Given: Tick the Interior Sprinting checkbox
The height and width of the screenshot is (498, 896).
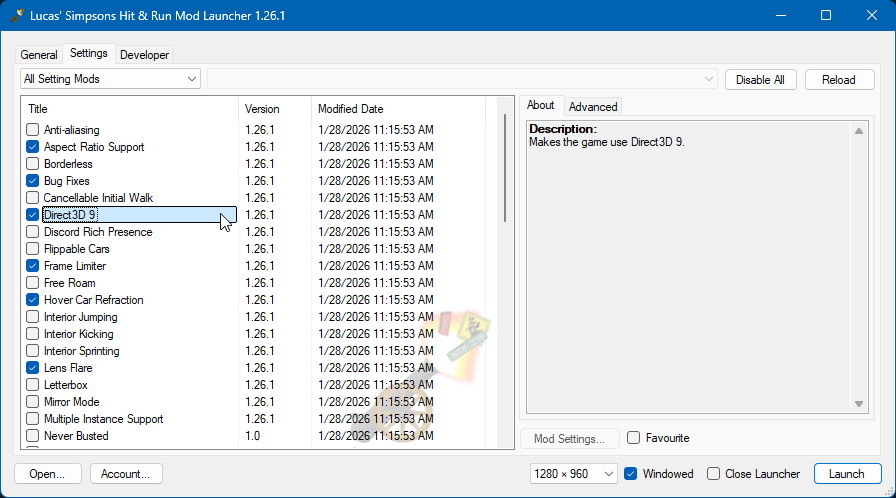Looking at the screenshot, I should click(x=33, y=351).
